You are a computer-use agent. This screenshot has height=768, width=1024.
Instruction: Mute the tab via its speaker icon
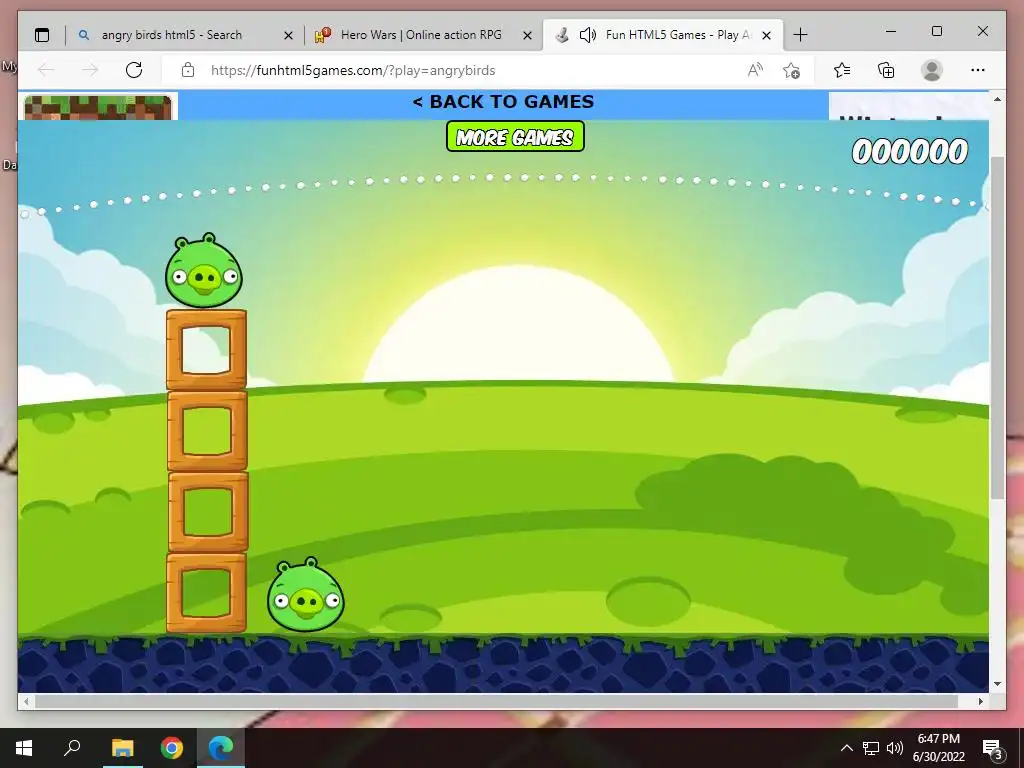(588, 35)
